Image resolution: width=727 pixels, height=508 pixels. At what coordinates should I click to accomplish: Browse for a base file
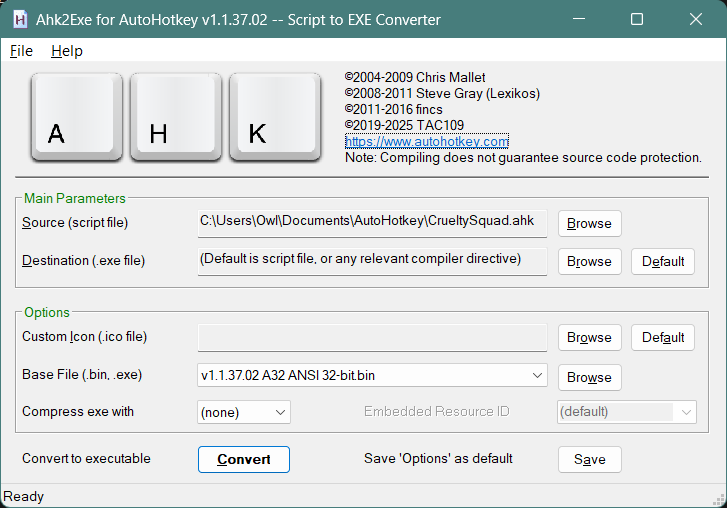pyautogui.click(x=589, y=377)
